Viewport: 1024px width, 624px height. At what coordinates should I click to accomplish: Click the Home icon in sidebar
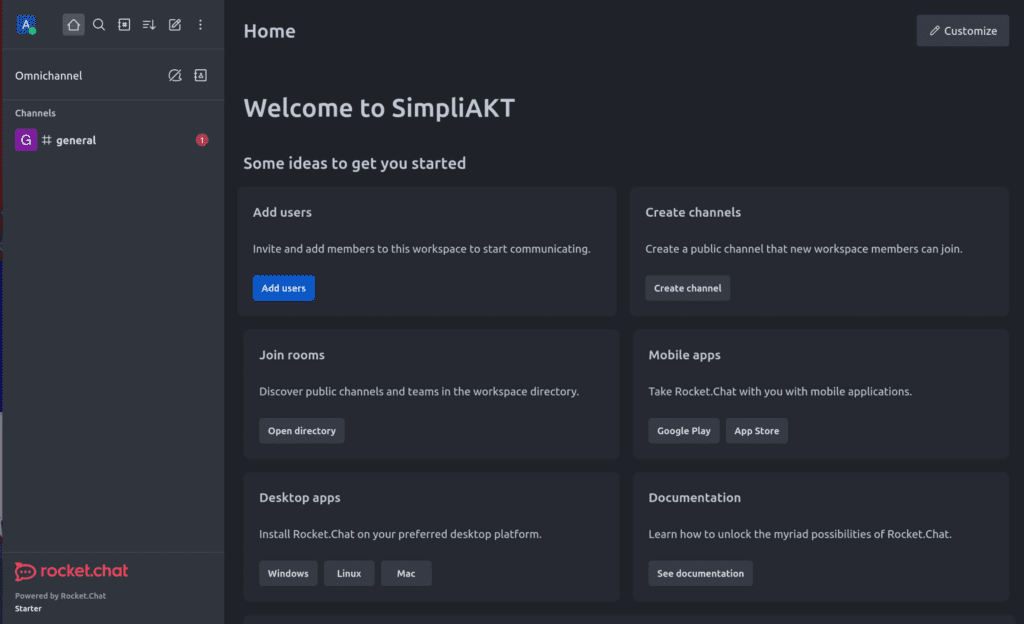point(73,25)
